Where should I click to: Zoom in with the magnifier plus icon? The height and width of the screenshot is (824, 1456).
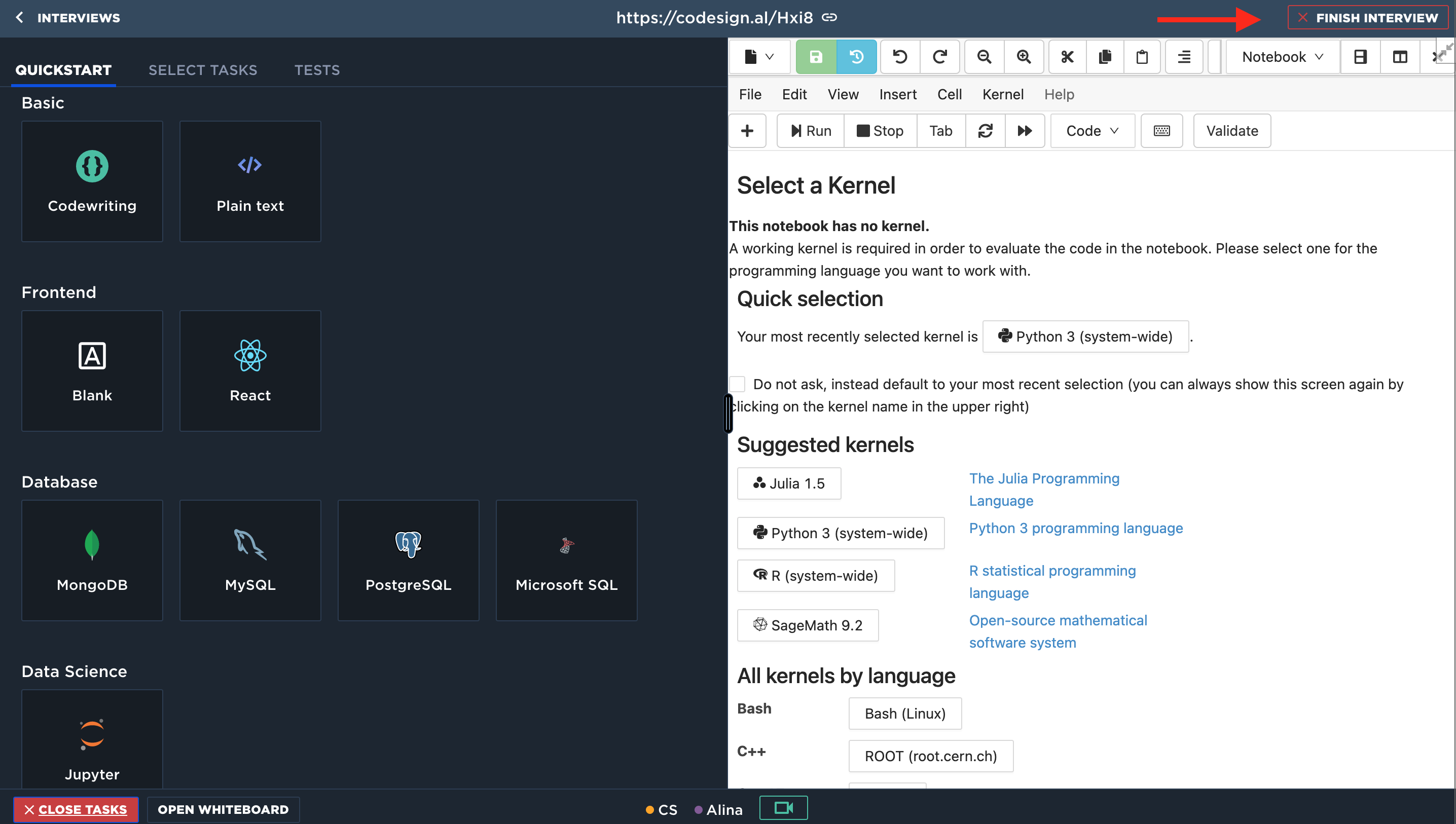[x=1024, y=57]
